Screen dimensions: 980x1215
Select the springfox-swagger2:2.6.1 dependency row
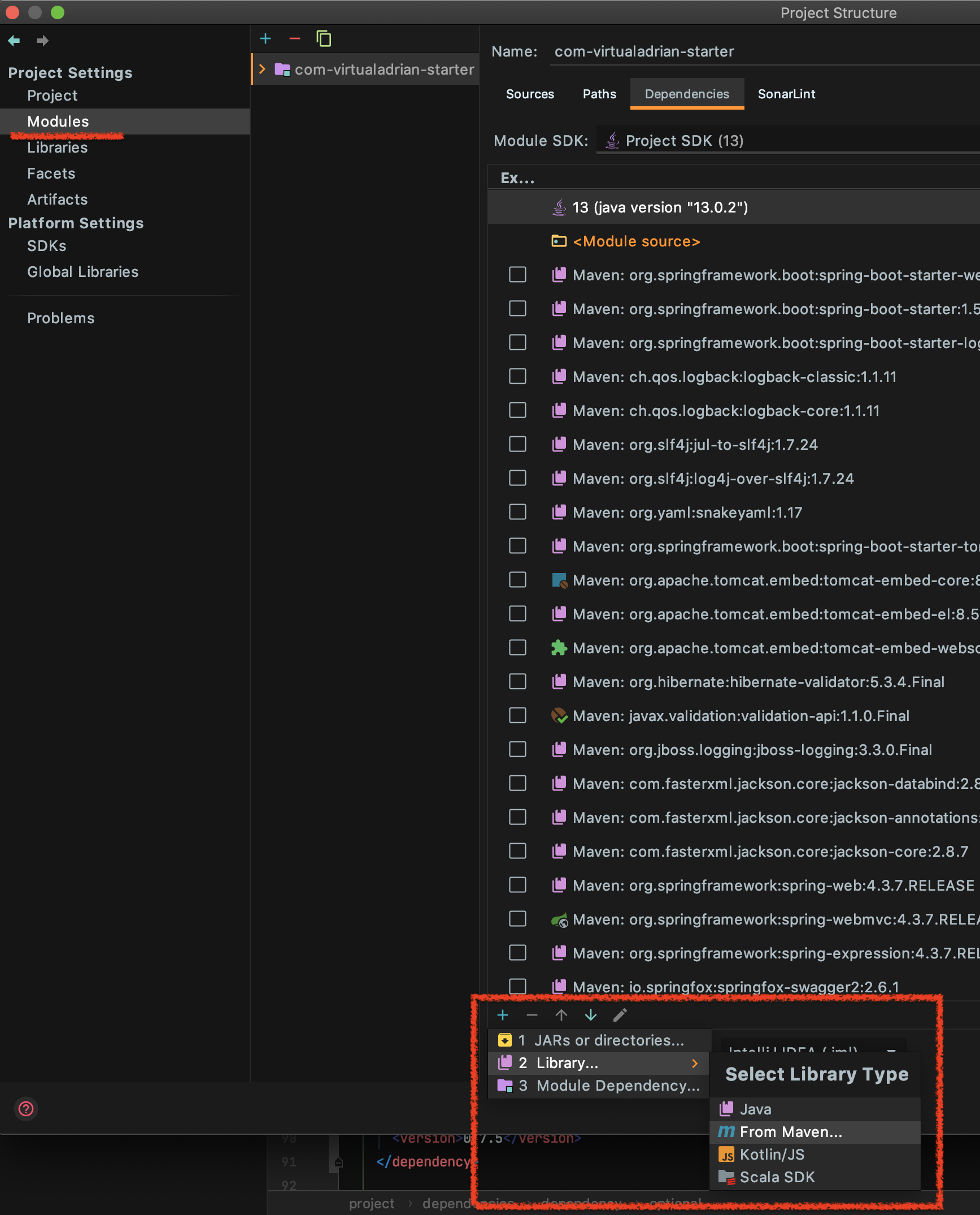click(734, 987)
